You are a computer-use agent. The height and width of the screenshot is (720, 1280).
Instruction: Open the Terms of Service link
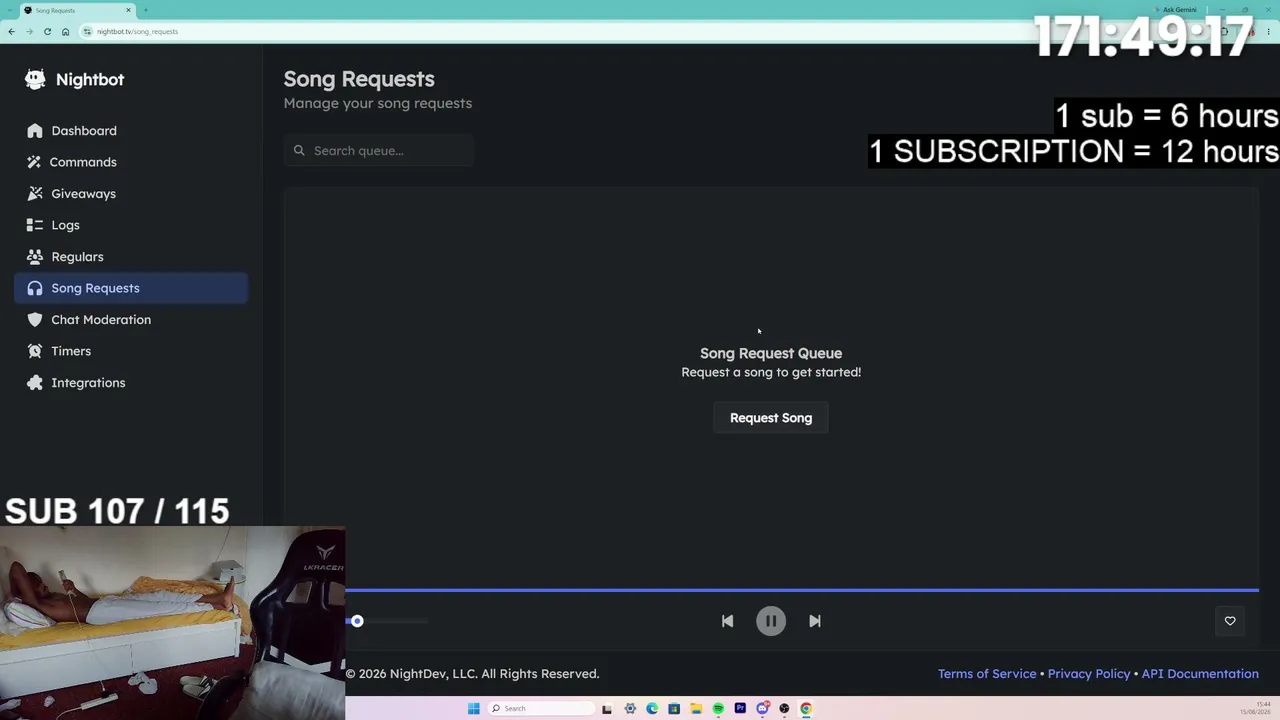(x=987, y=674)
